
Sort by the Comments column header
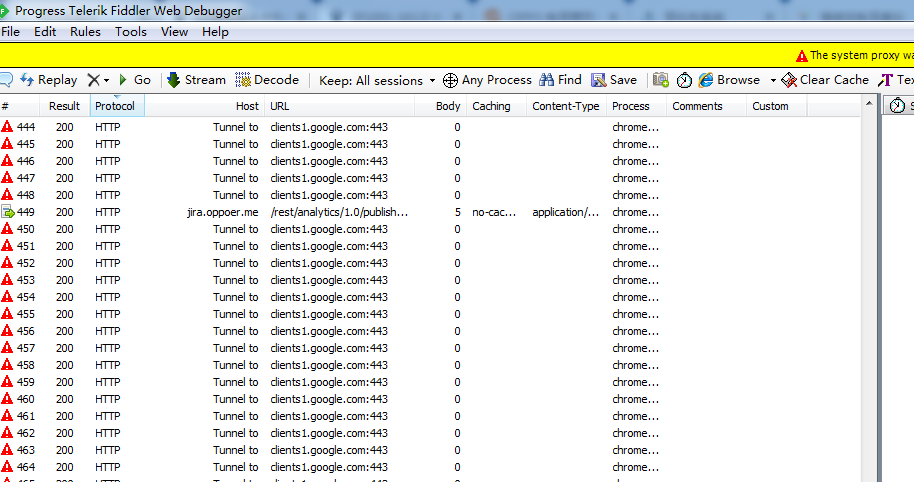(706, 106)
